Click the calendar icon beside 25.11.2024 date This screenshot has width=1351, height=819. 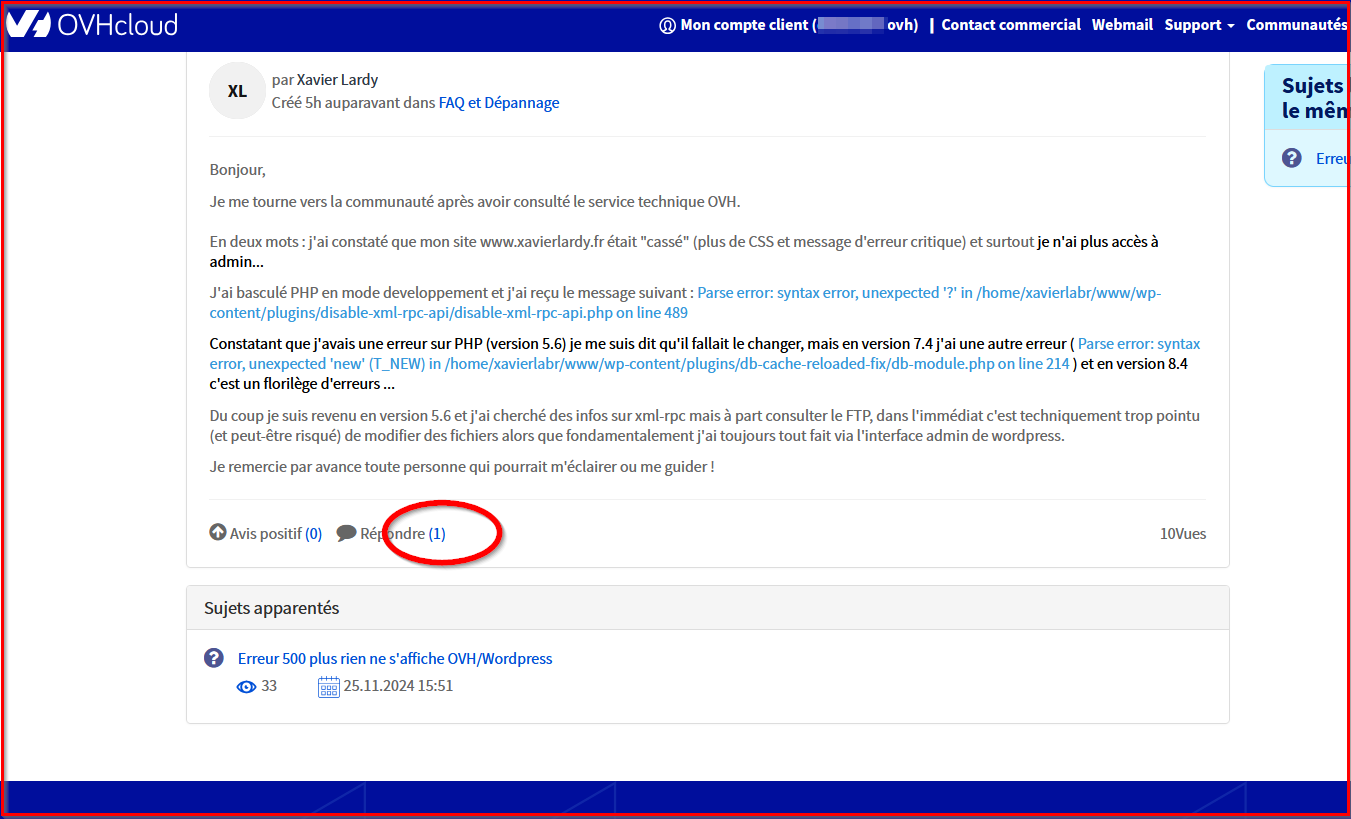click(328, 687)
